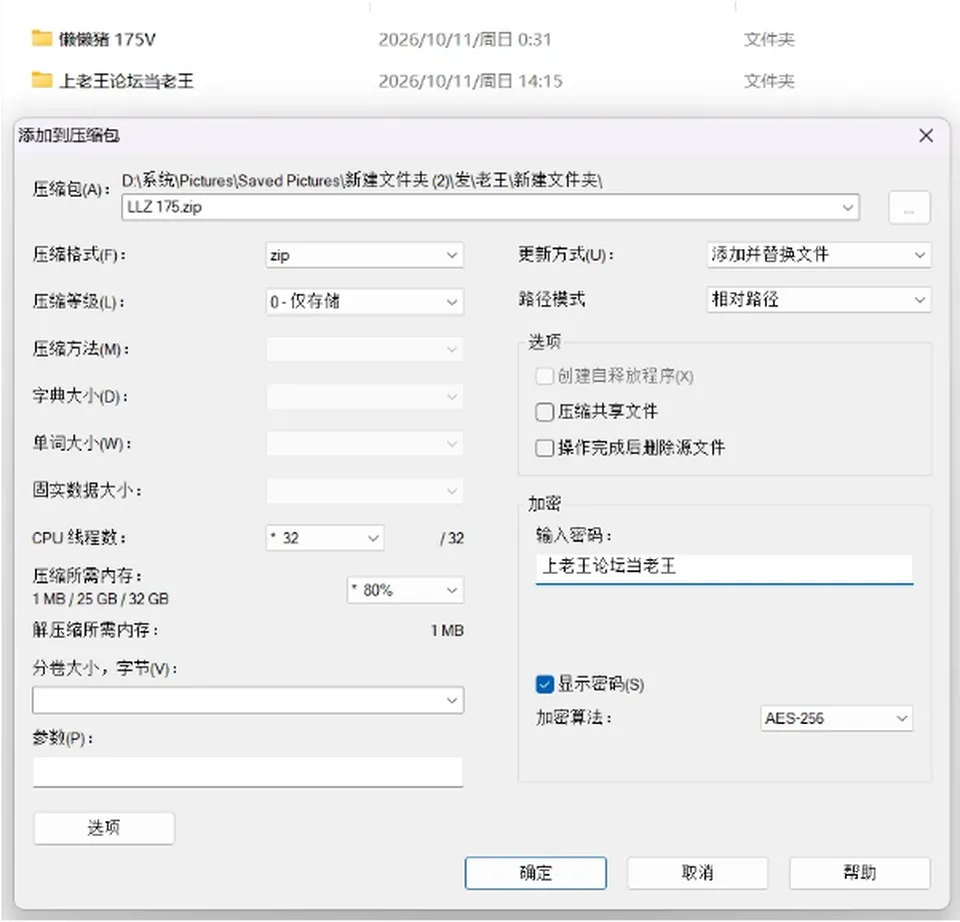960x922 pixels.
Task: Click the 输入密码 password field
Action: (724, 568)
